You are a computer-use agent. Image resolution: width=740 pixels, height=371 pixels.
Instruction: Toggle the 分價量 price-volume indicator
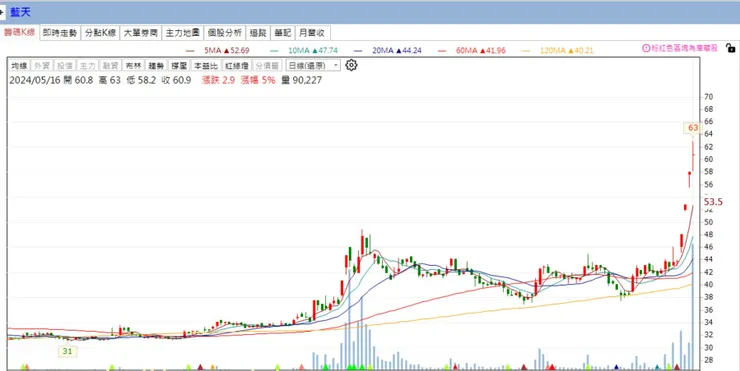point(268,66)
